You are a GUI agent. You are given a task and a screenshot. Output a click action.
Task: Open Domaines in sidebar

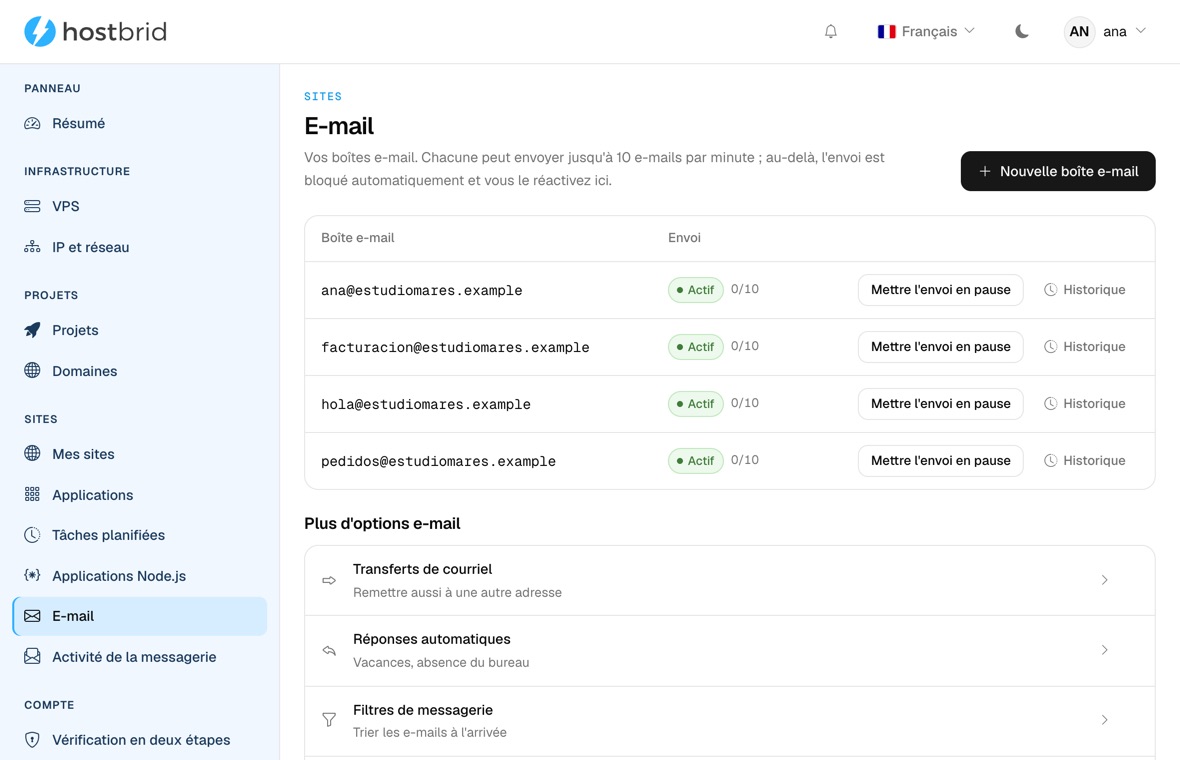[140, 371]
